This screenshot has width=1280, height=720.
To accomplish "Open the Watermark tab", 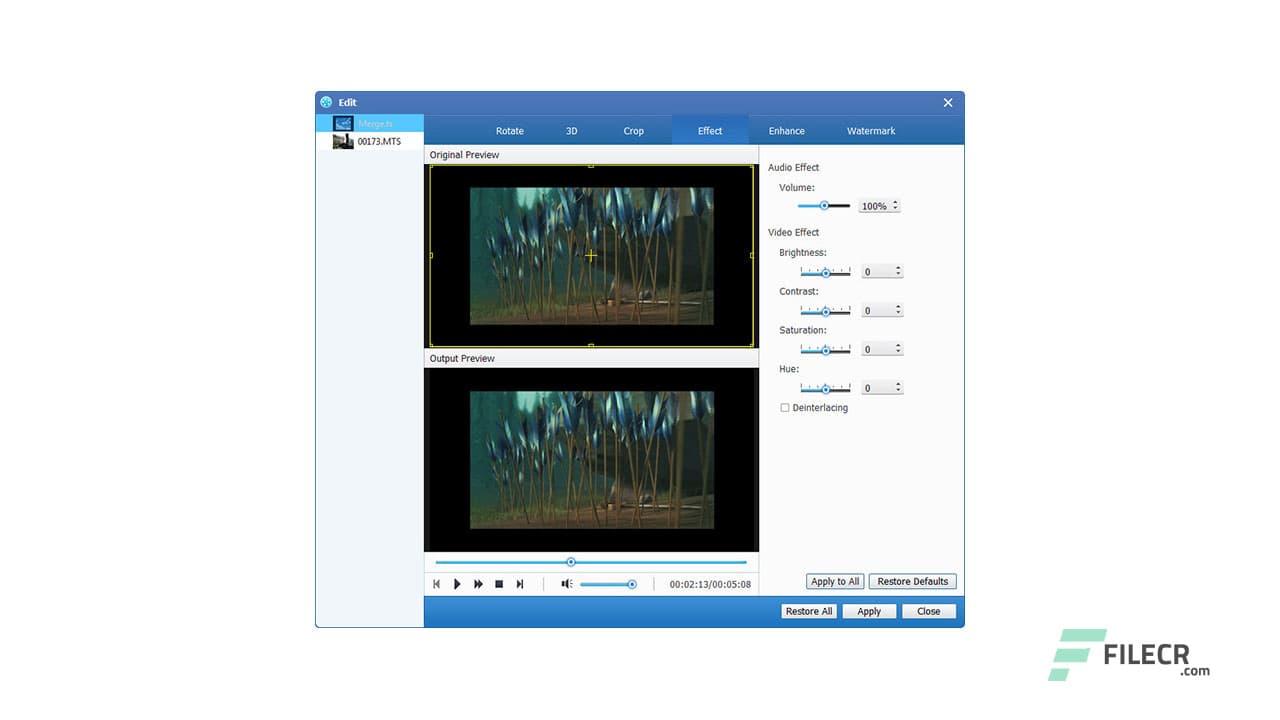I will tap(870, 130).
